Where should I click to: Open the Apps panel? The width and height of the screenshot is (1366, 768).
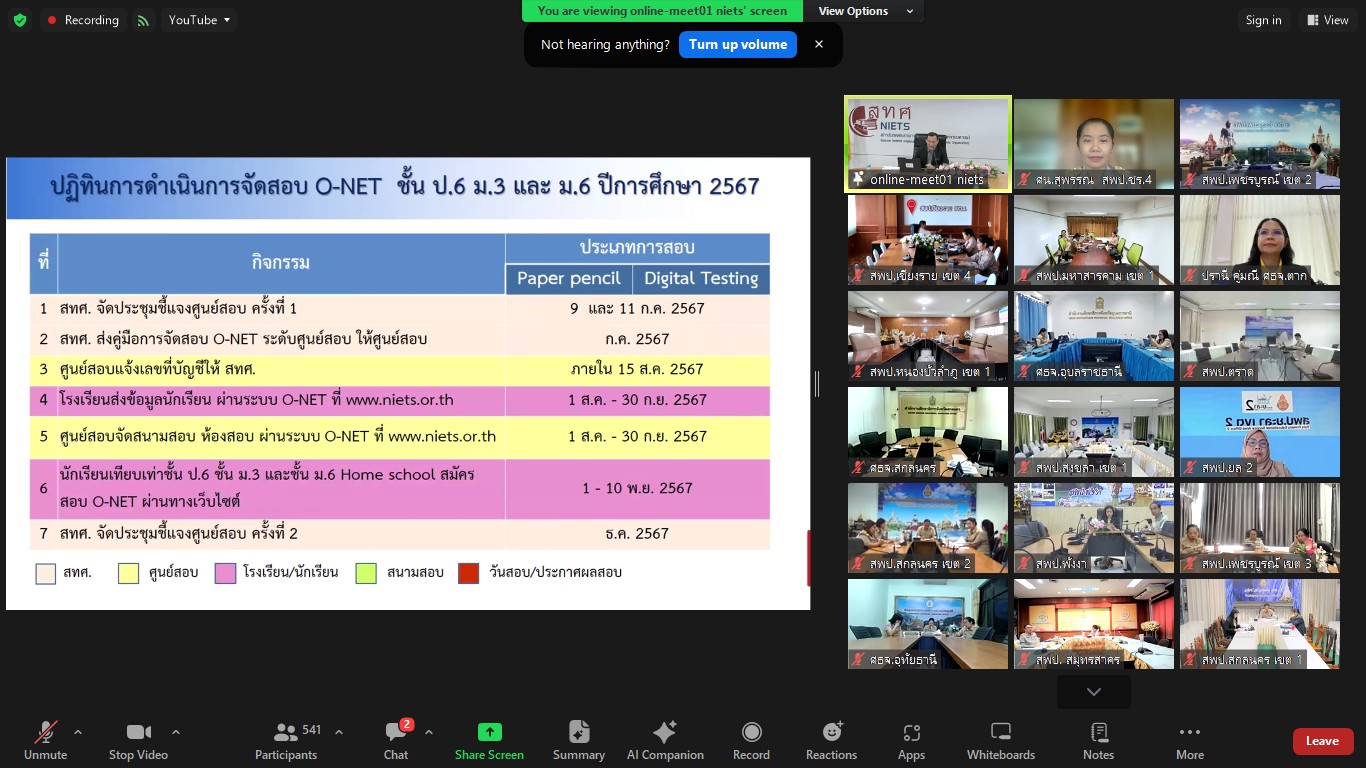(911, 741)
